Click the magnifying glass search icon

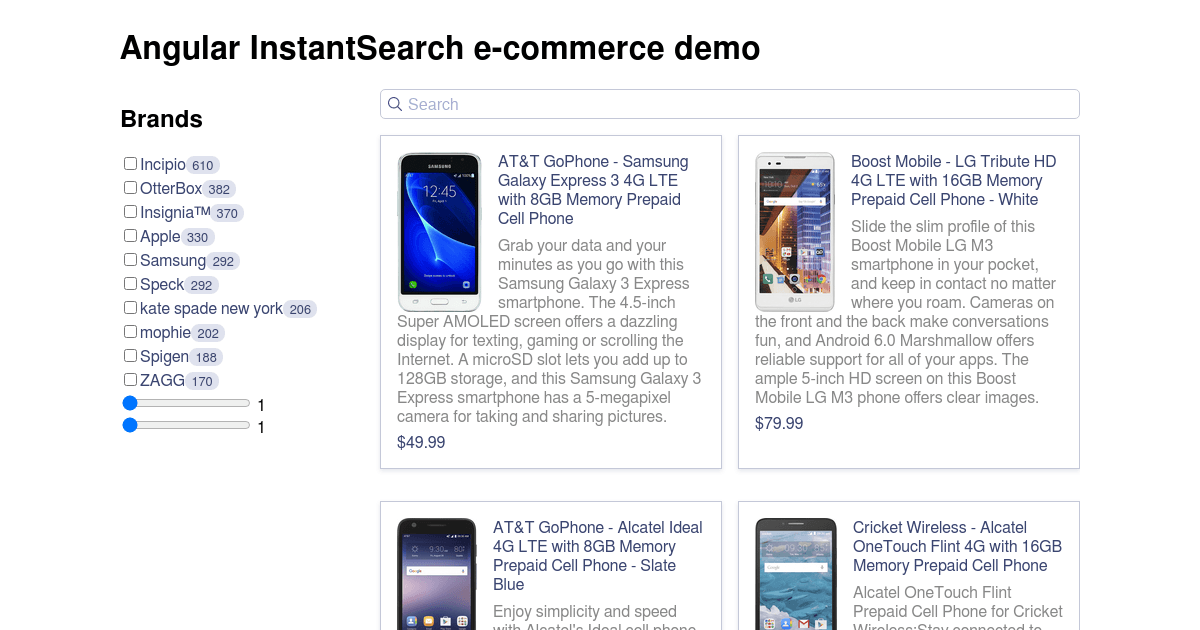(x=395, y=104)
